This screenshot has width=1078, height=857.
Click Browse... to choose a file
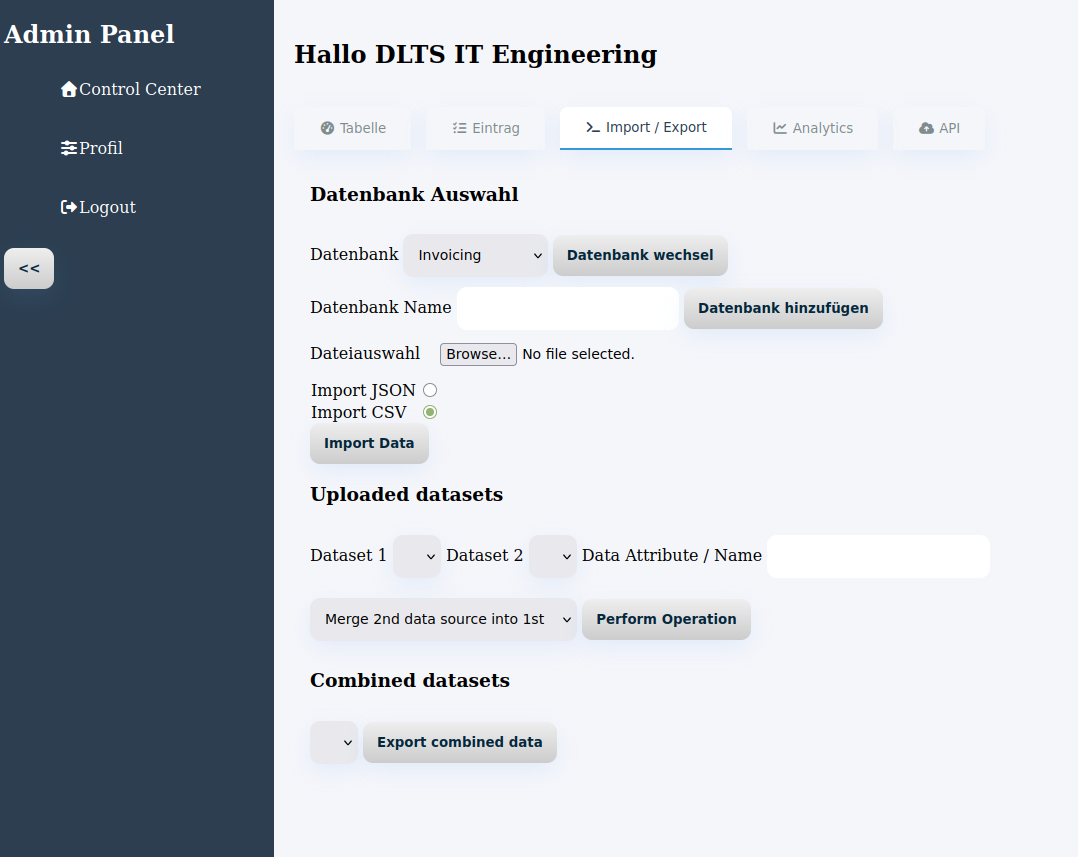coord(478,354)
